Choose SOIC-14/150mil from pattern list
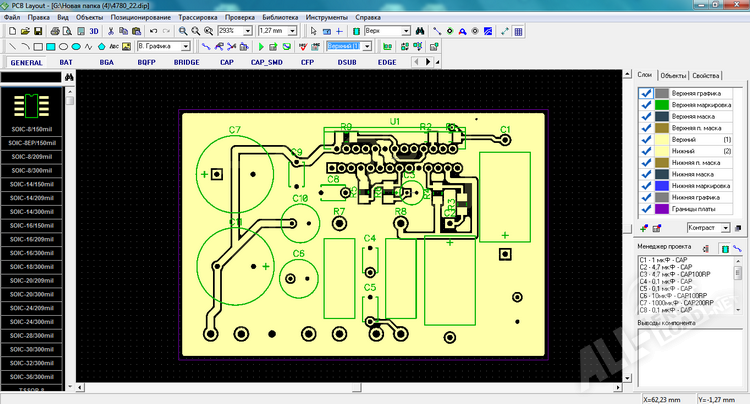Viewport: 750px width, 404px height. pos(31,184)
